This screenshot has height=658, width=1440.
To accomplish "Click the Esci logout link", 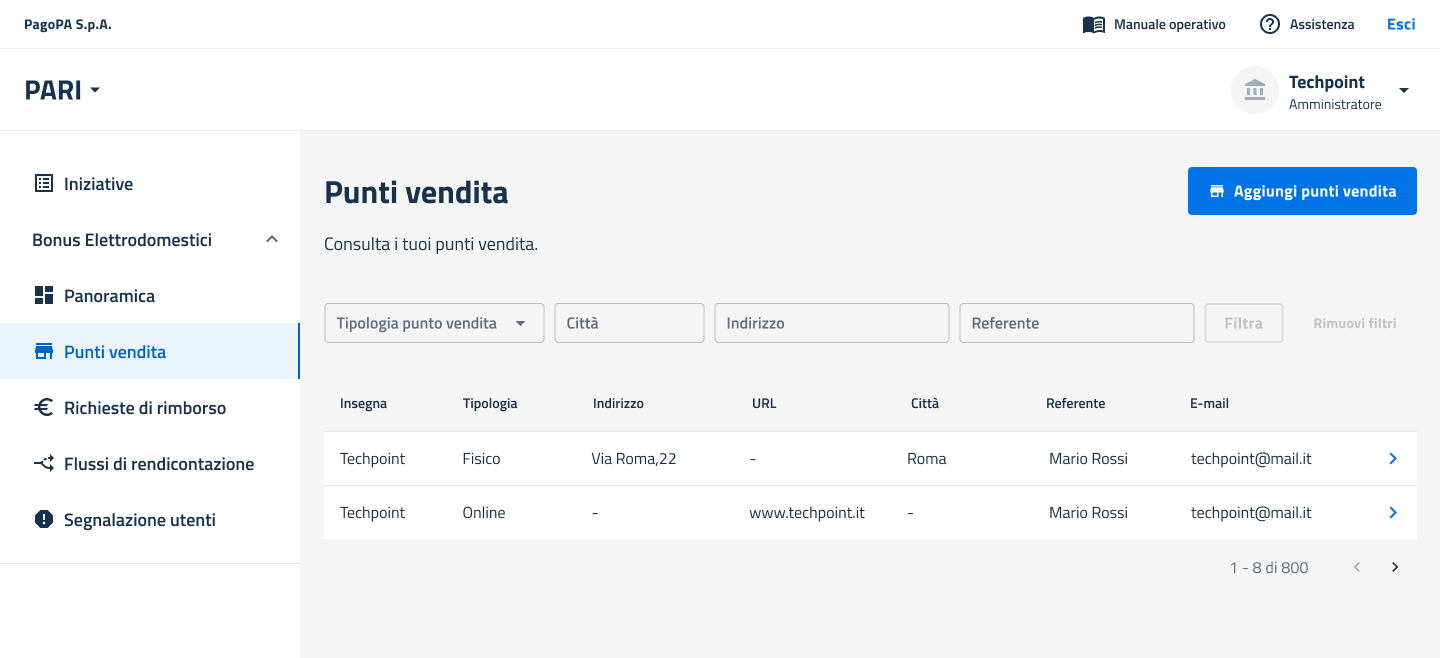I will [x=1400, y=24].
